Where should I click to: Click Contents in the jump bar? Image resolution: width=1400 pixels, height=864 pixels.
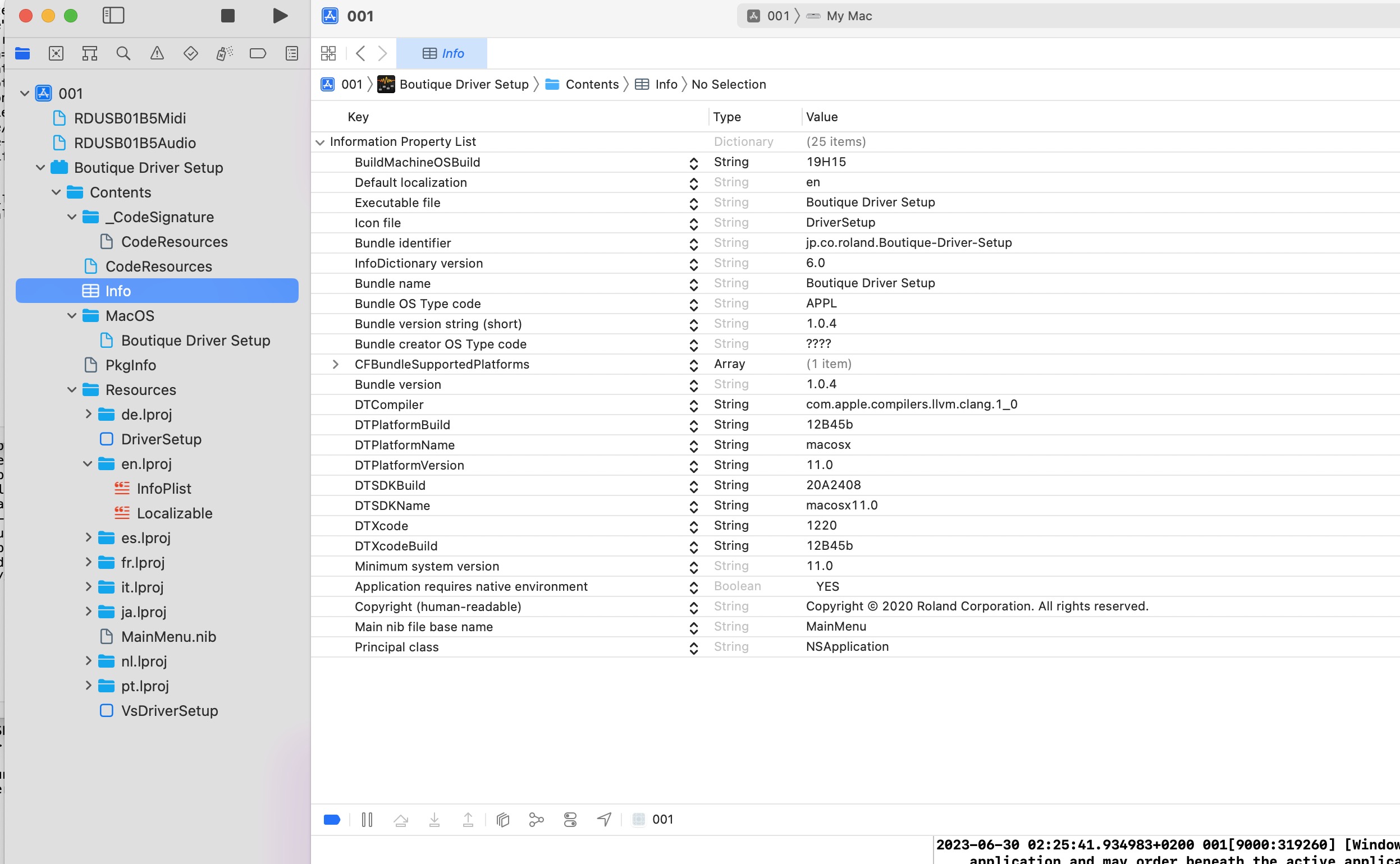582,84
